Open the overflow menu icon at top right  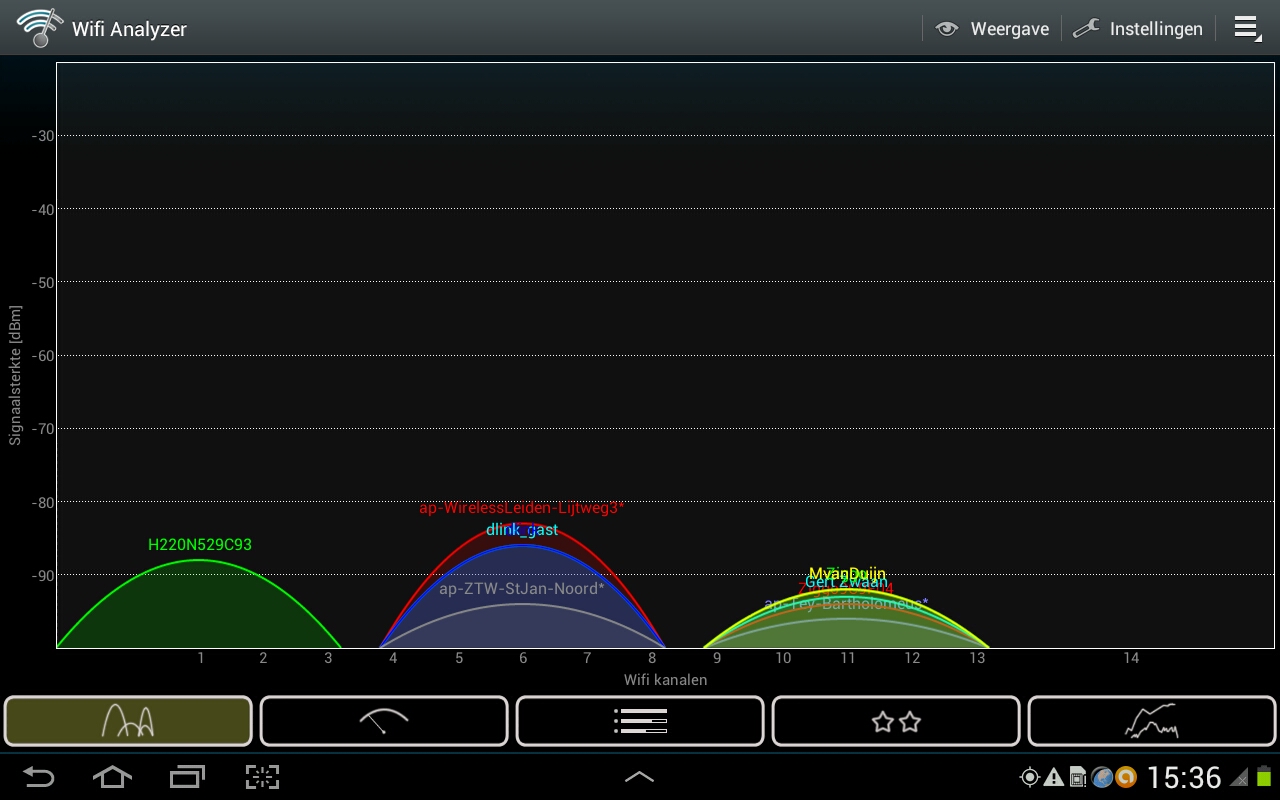[1246, 28]
